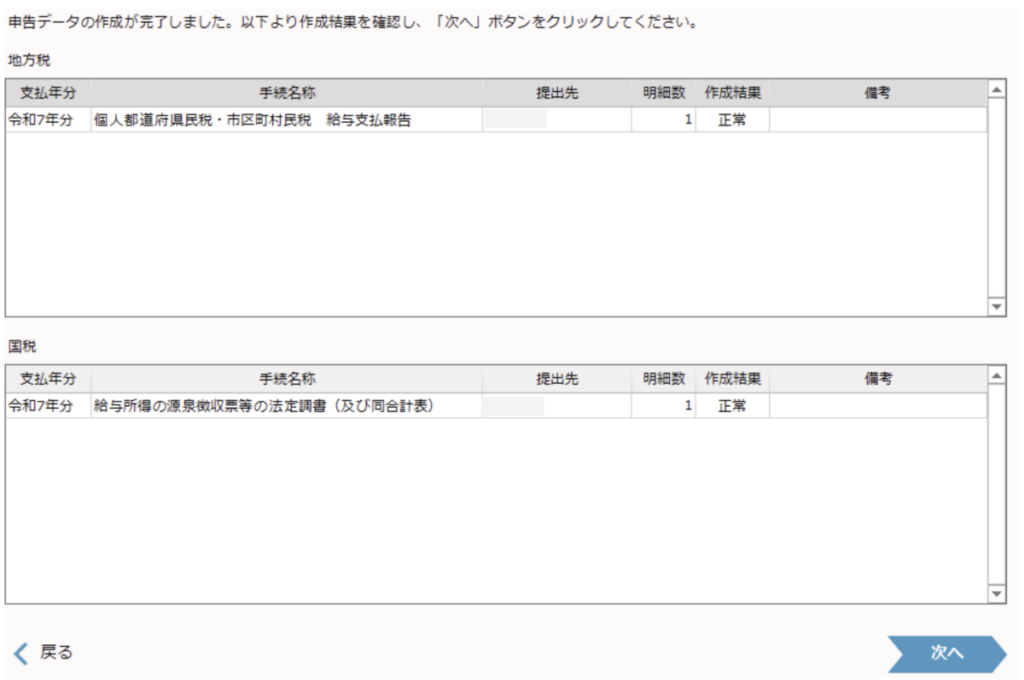Click 備考 header in 地方税 table
Image resolution: width=1024 pixels, height=680 pixels.
(877, 93)
